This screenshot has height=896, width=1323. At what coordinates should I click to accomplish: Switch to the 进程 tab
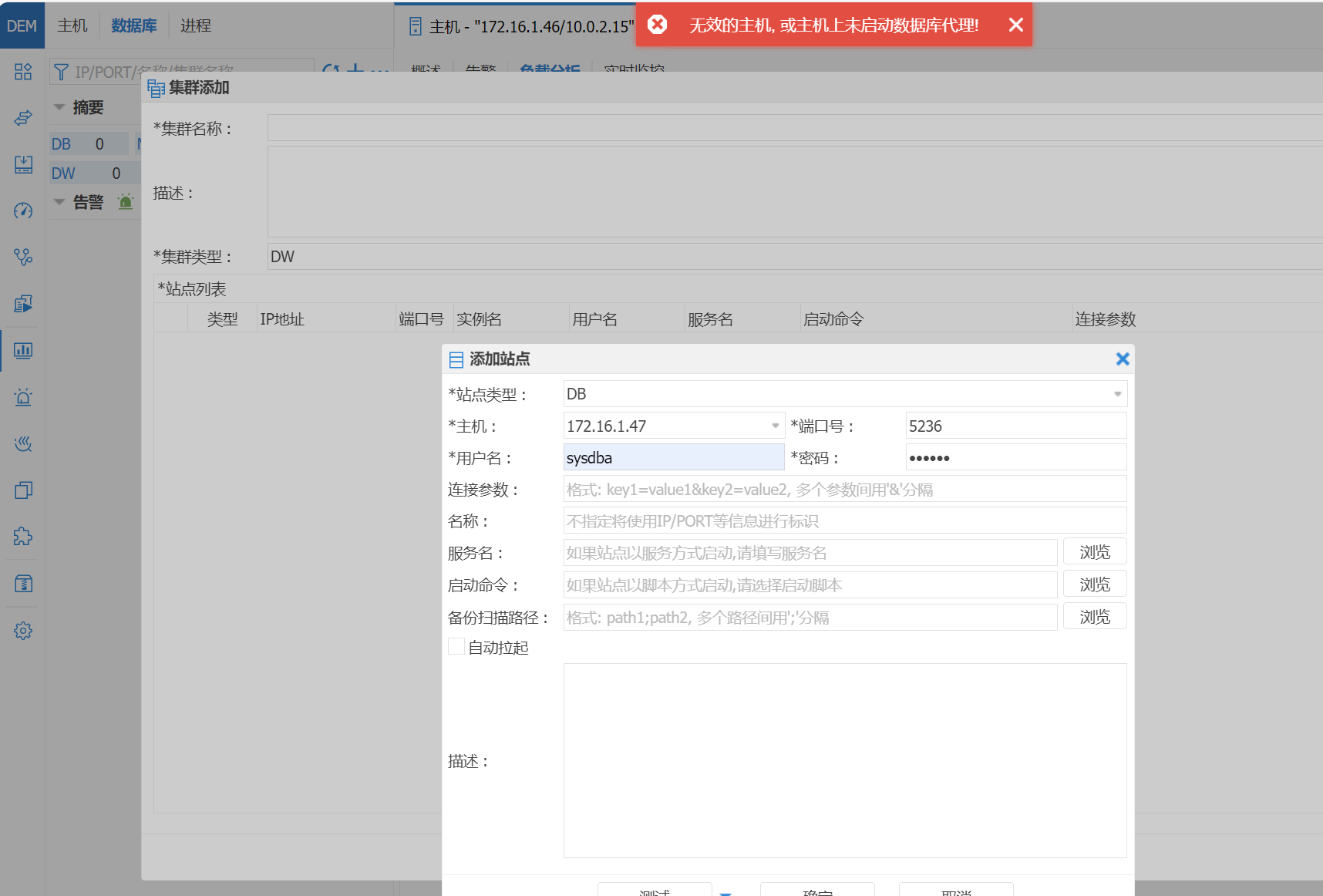196,25
